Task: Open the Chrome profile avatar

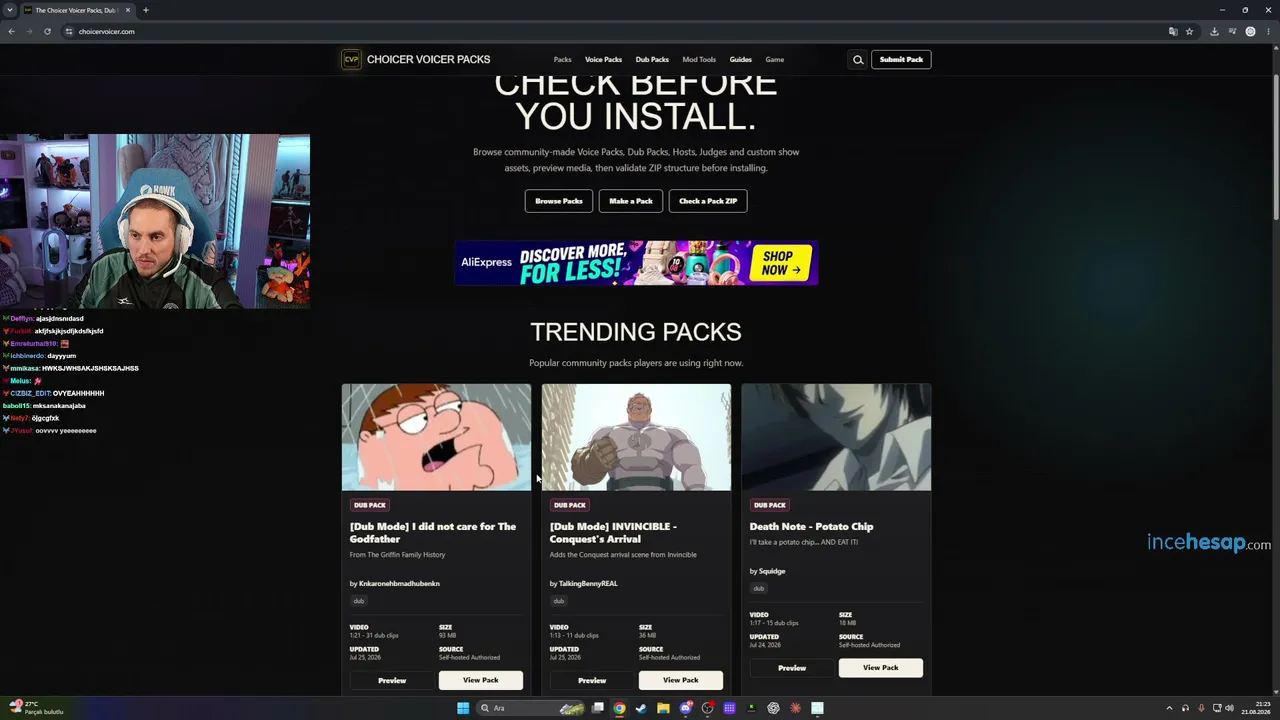Action: (1250, 31)
